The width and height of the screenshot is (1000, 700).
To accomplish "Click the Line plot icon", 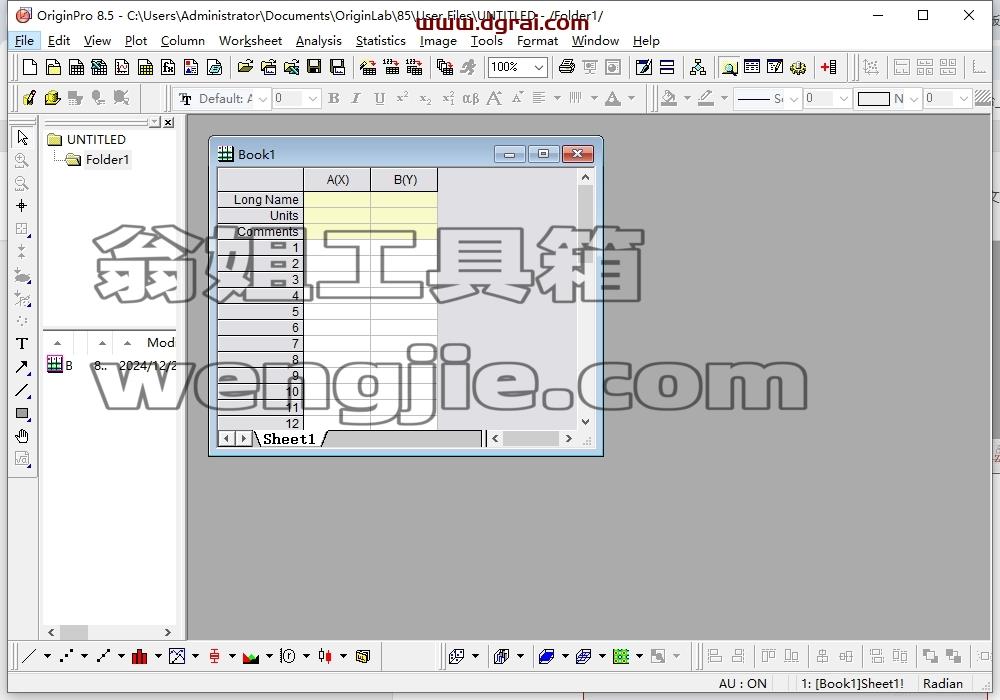I will [29, 656].
